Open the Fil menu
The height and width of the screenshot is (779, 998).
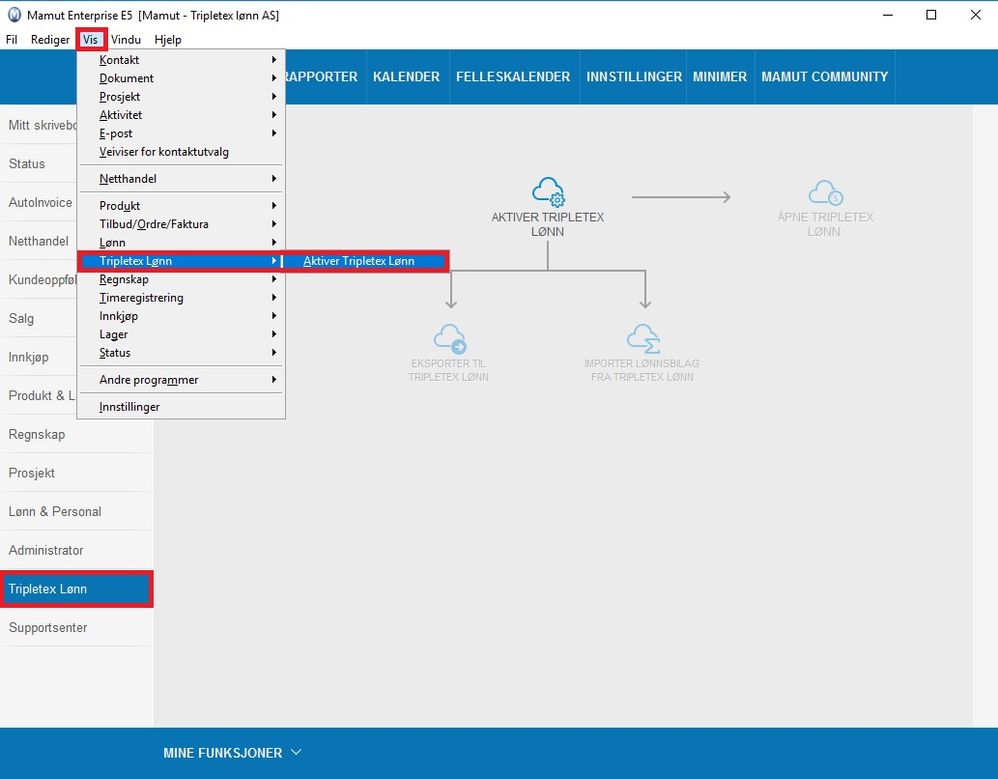click(11, 39)
